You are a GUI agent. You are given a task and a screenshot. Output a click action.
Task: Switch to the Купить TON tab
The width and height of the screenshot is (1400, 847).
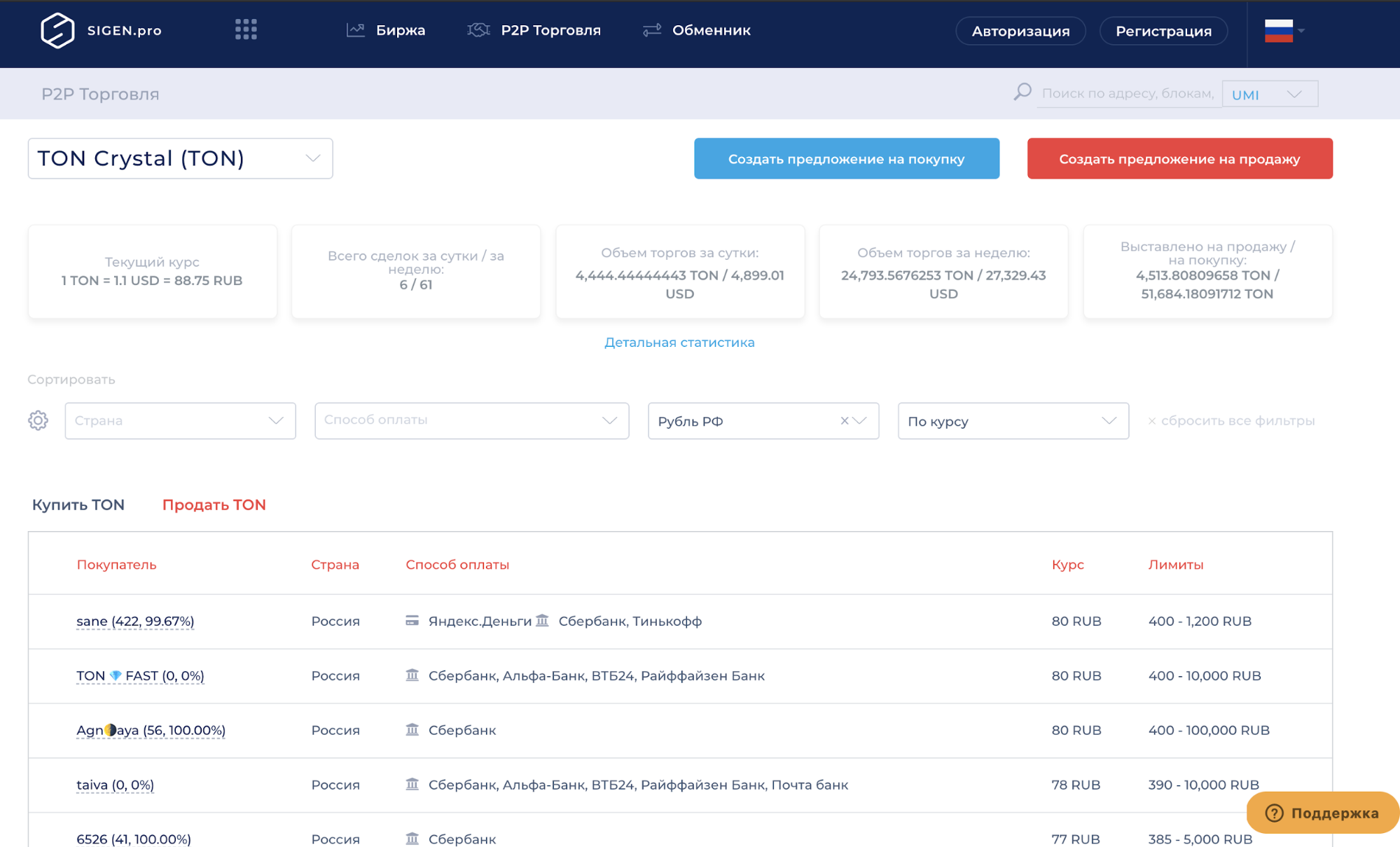click(78, 504)
